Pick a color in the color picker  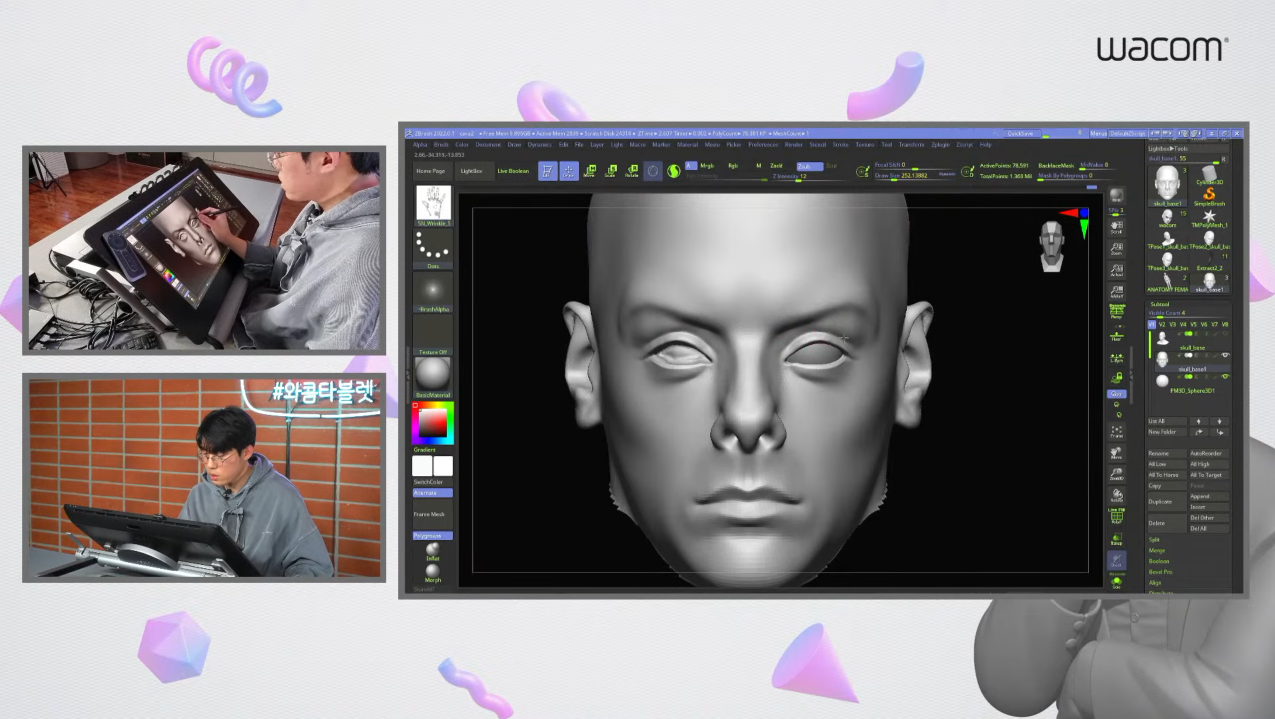tap(433, 423)
